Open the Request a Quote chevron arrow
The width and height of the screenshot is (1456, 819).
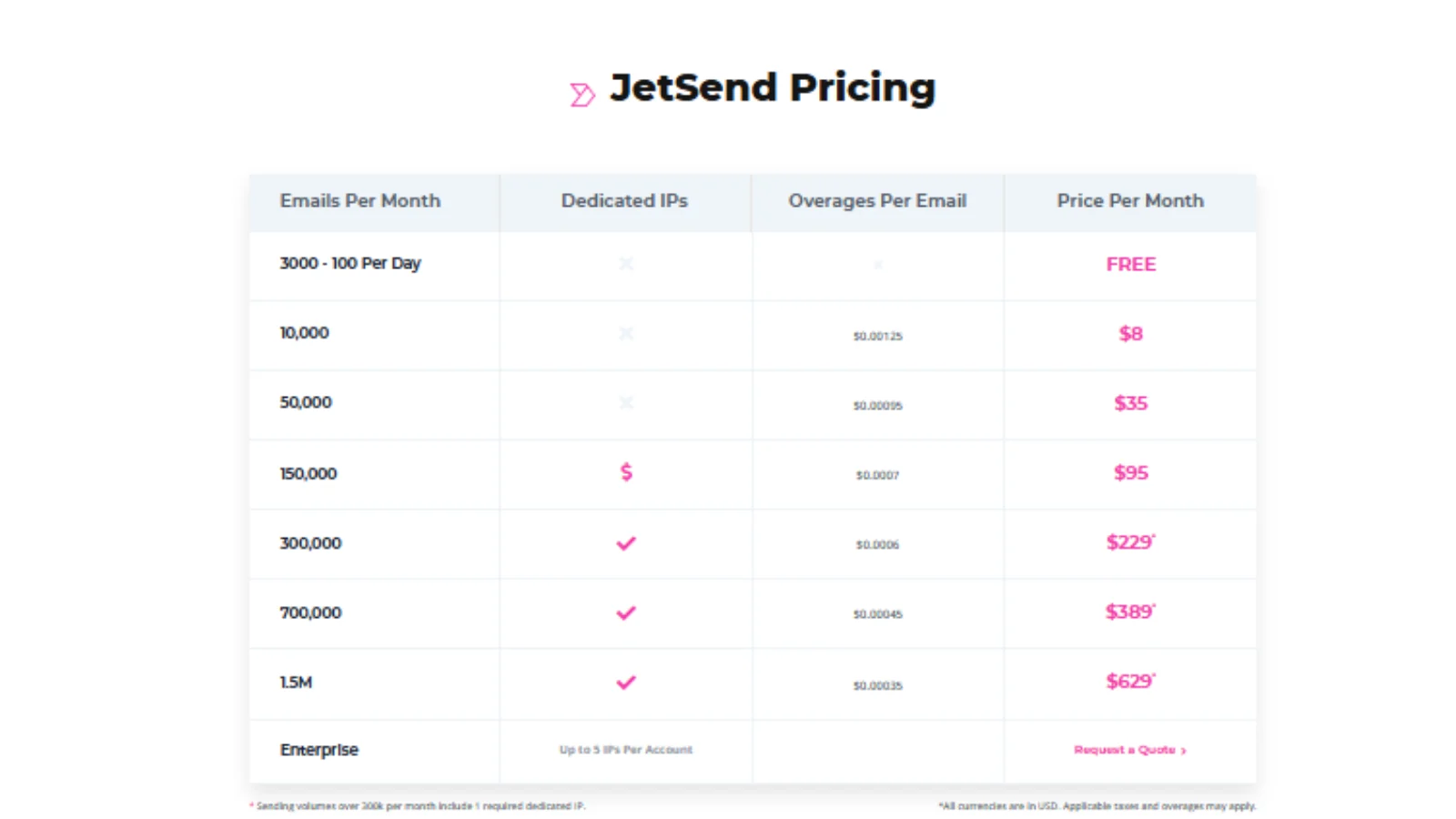click(1183, 750)
